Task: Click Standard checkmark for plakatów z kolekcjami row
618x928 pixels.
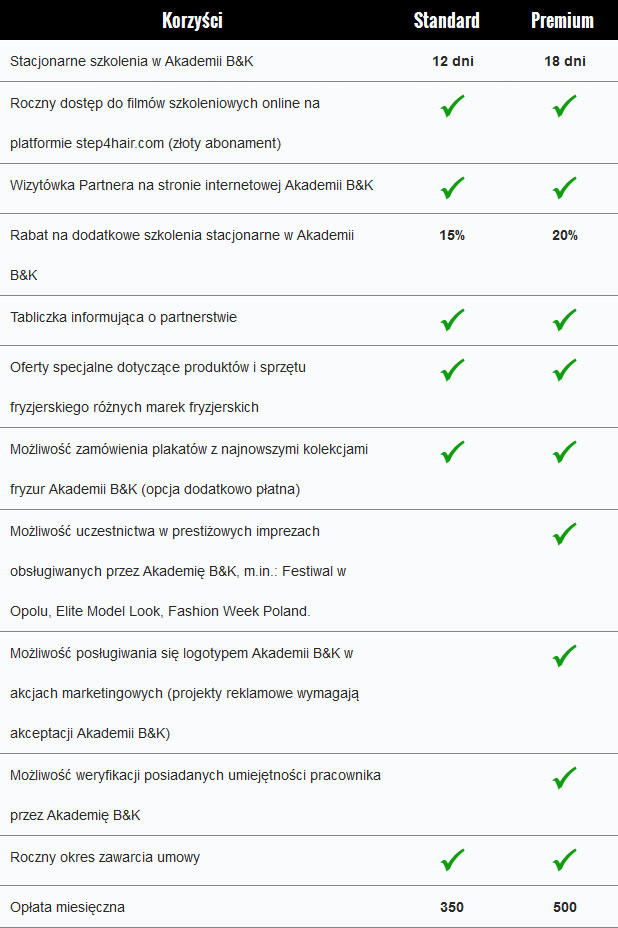Action: coord(452,452)
